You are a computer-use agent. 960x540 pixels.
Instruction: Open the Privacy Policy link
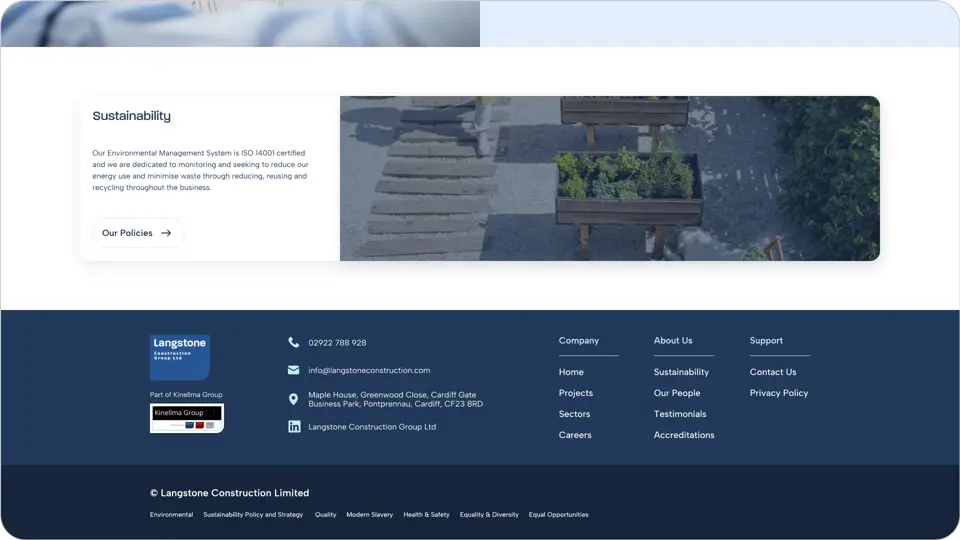(x=779, y=393)
